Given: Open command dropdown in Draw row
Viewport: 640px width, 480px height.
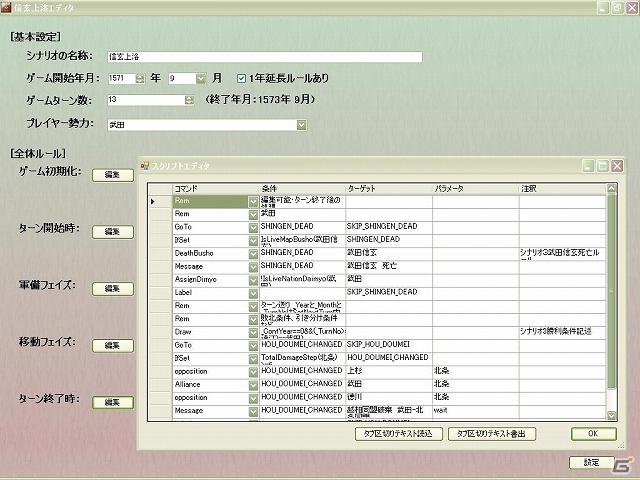Looking at the screenshot, I should pos(253,332).
